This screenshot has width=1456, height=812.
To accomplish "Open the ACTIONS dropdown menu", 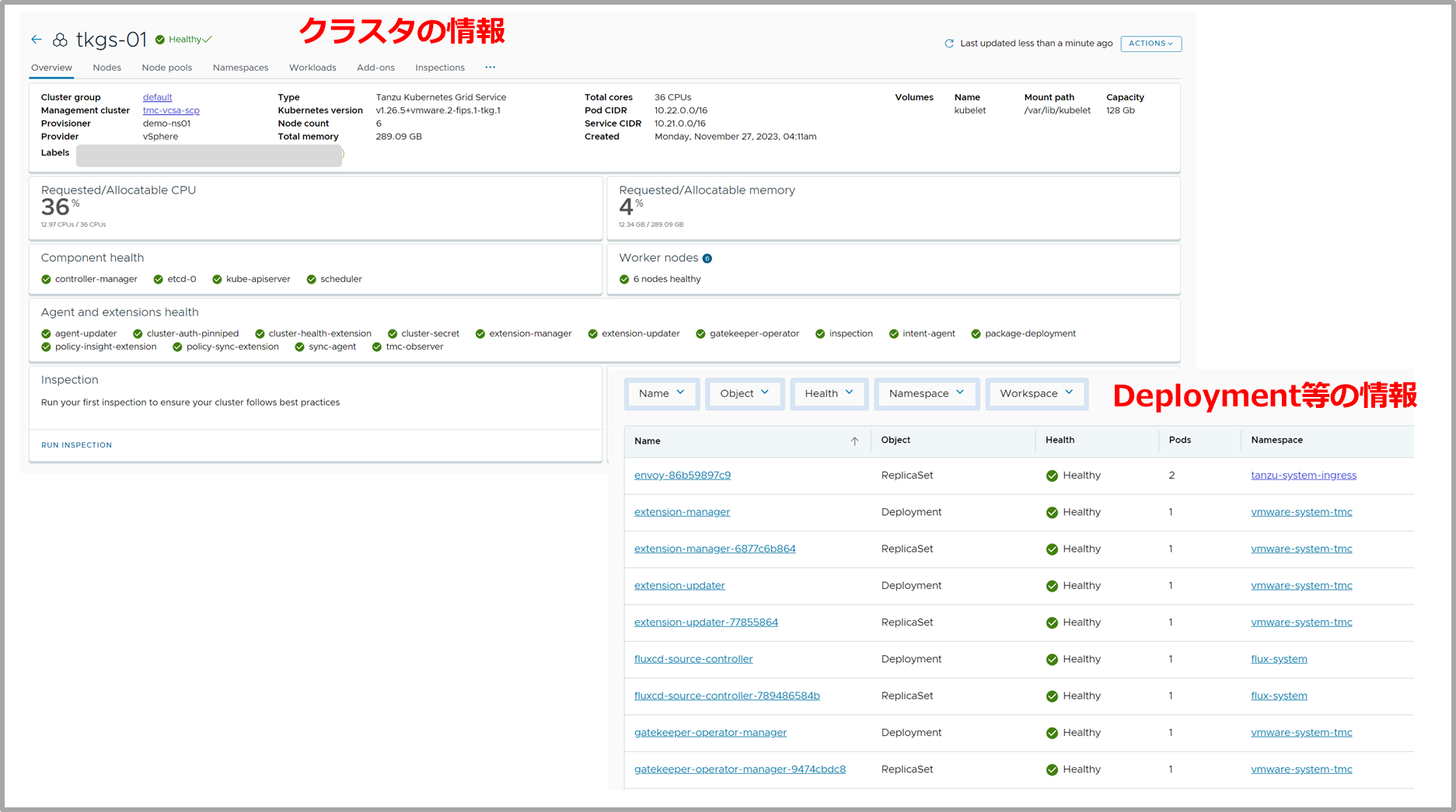I will pos(1150,44).
